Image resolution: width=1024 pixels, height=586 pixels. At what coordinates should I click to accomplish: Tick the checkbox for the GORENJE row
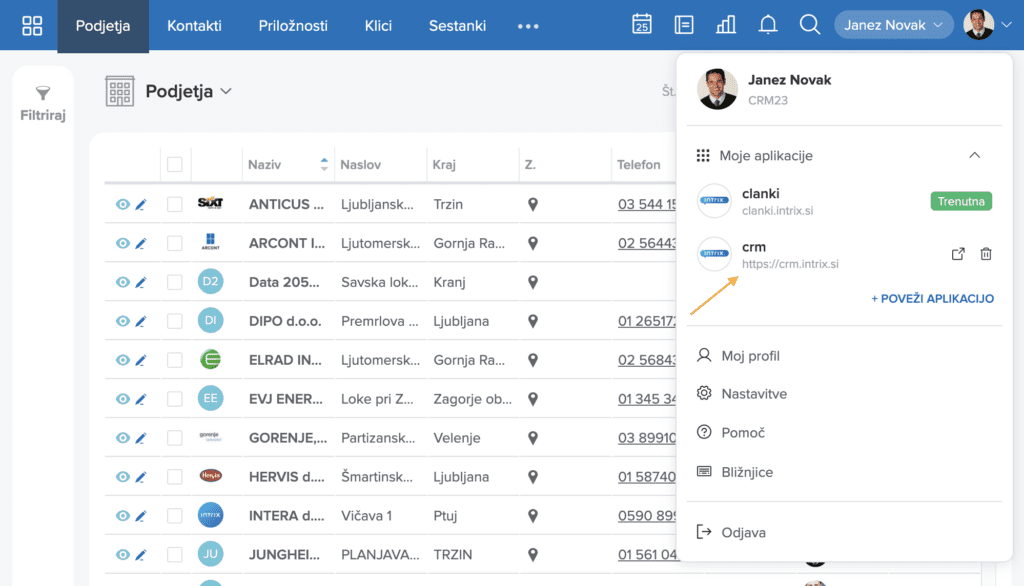(175, 438)
